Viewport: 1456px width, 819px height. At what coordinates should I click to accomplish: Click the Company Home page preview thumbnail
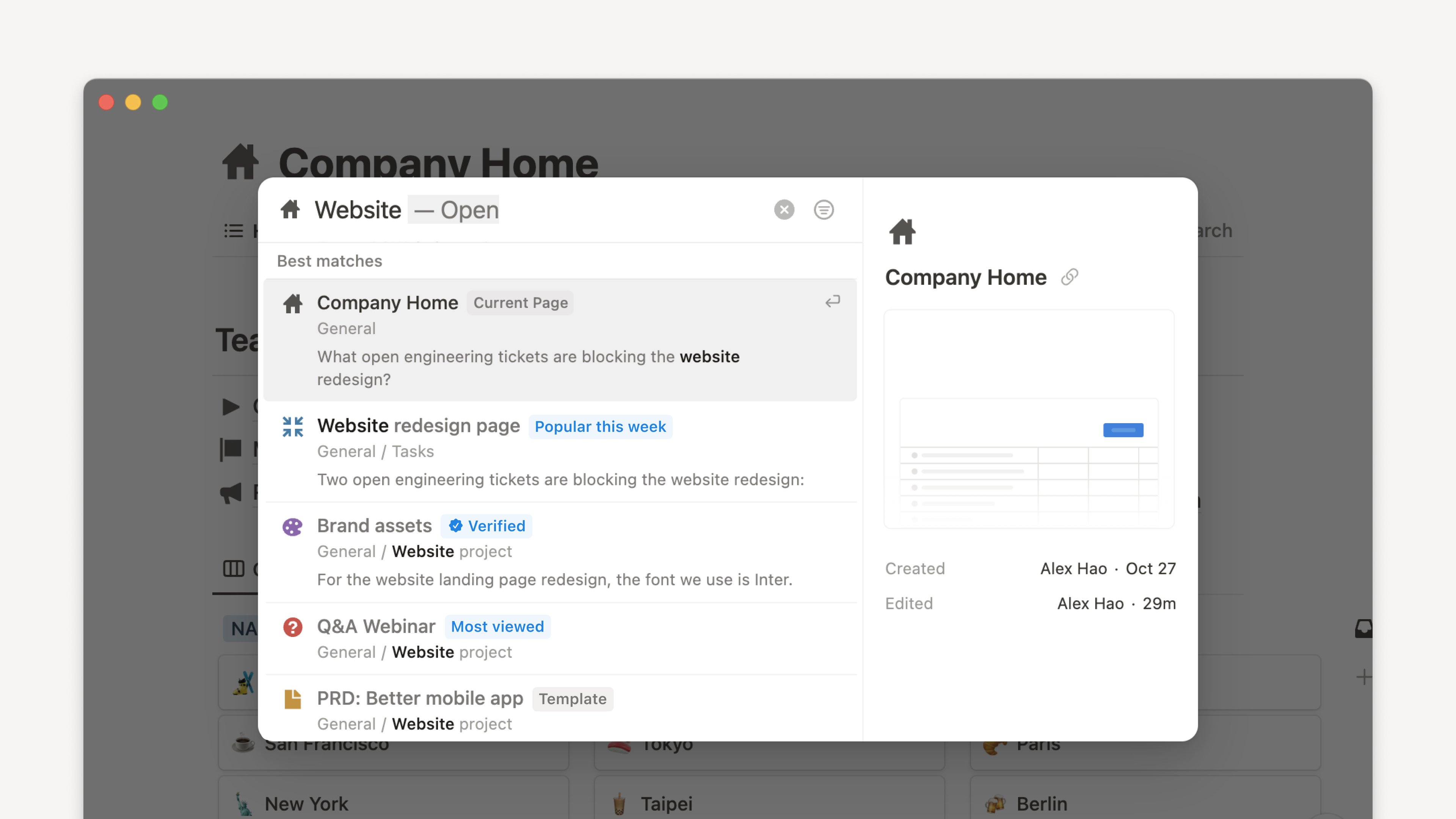(x=1029, y=419)
